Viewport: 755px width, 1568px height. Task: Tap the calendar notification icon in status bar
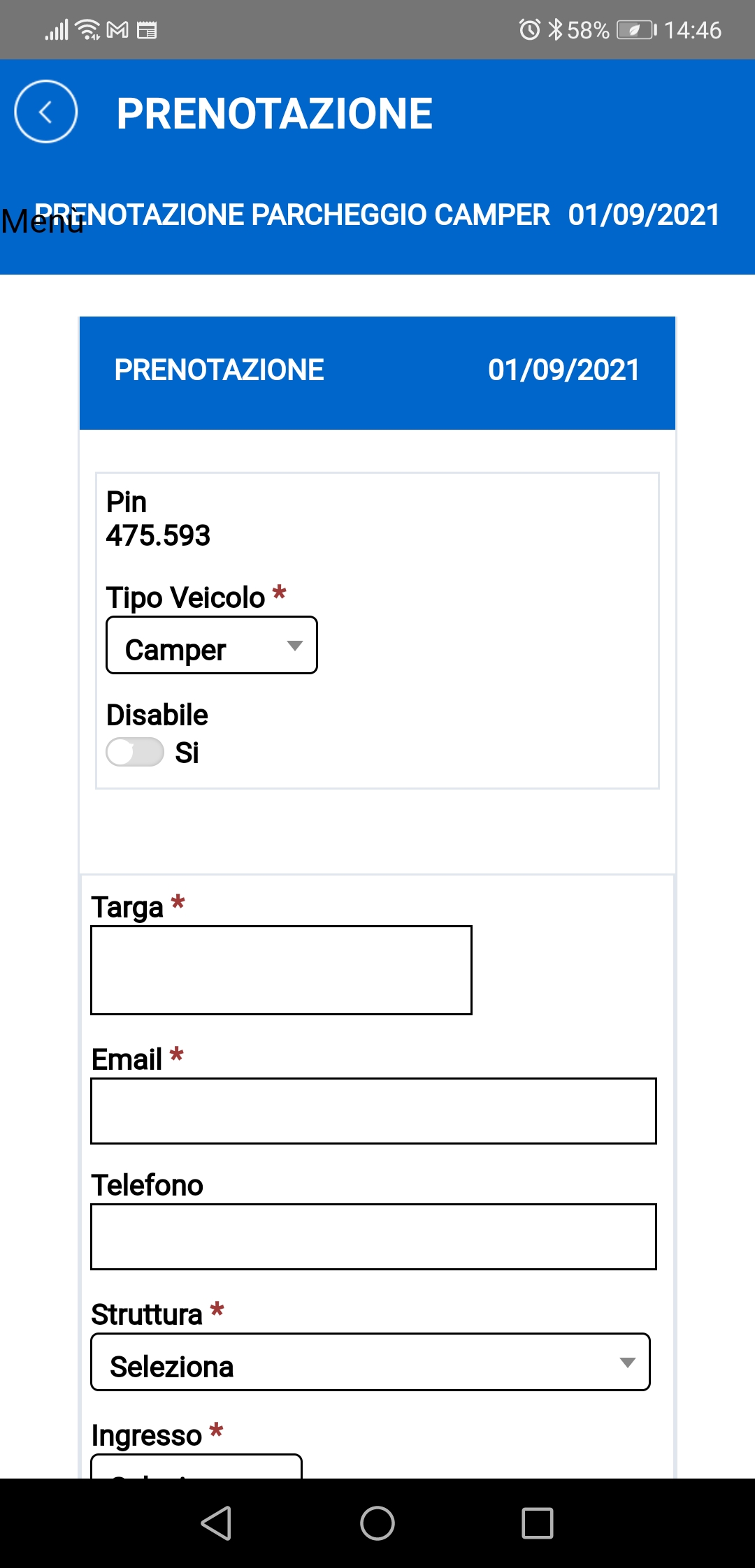(147, 30)
